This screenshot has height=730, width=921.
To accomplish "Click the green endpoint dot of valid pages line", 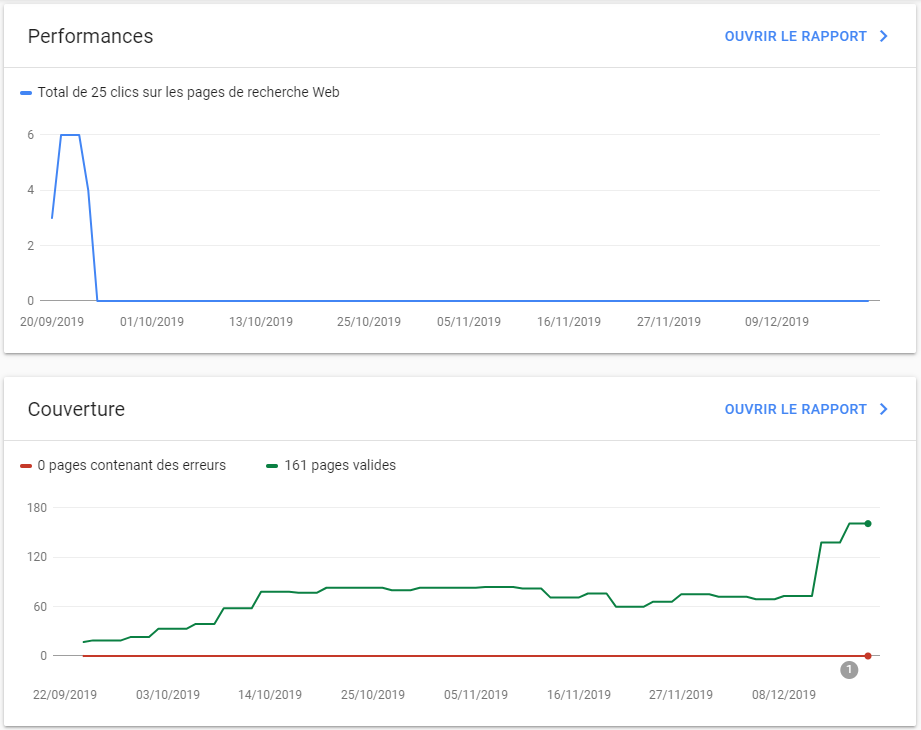I will click(868, 523).
